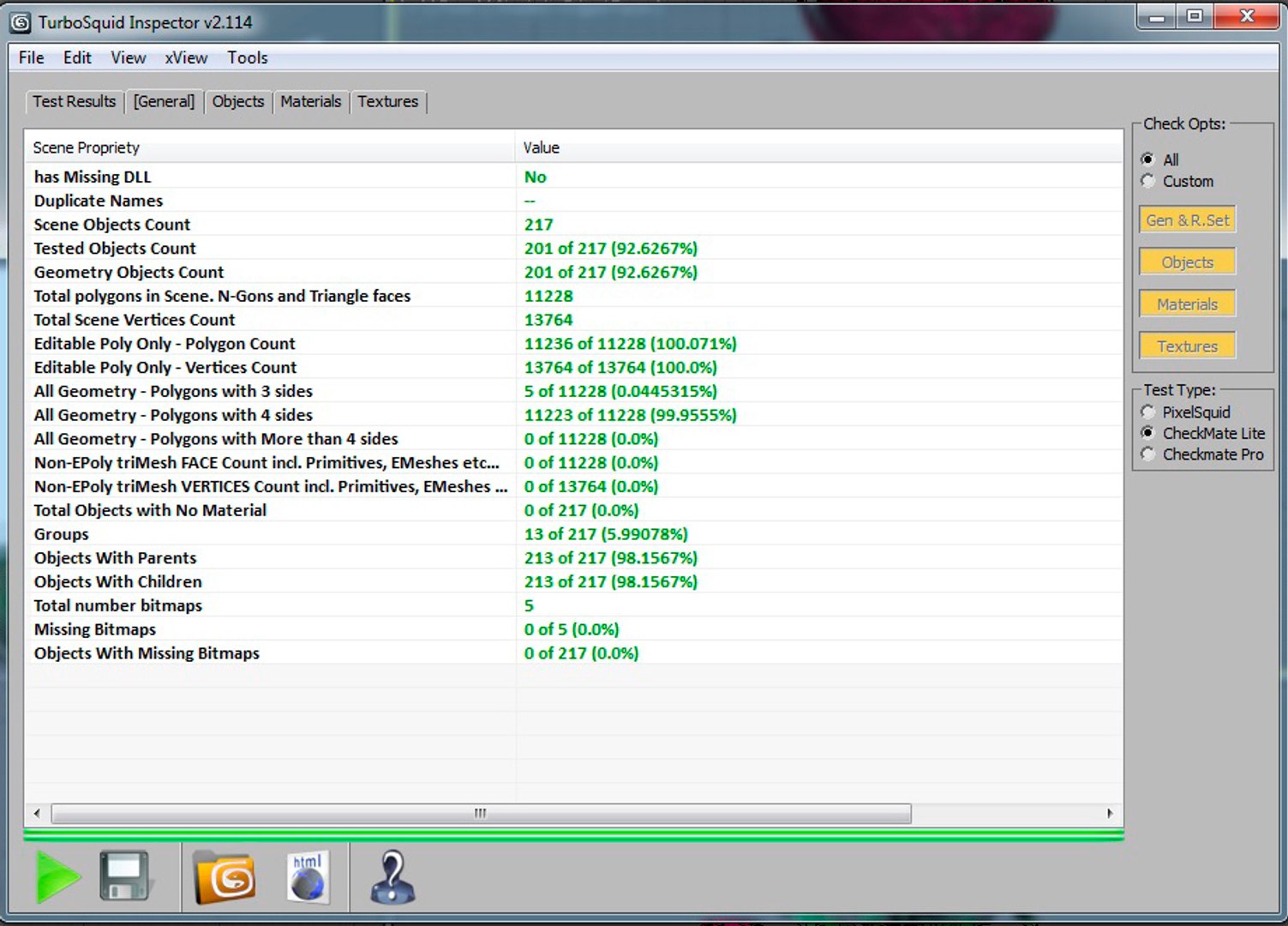
Task: Click the scrollbar right arrow
Action: [x=1110, y=813]
